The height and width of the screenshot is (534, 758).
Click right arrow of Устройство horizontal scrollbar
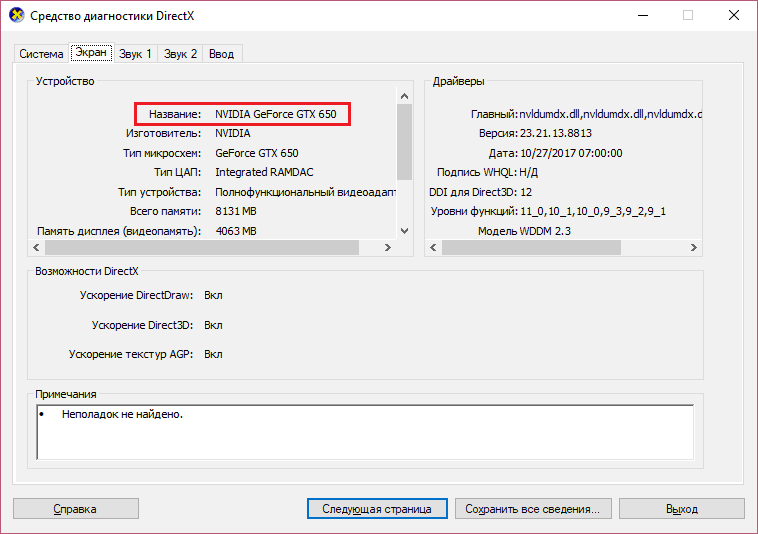tap(387, 247)
